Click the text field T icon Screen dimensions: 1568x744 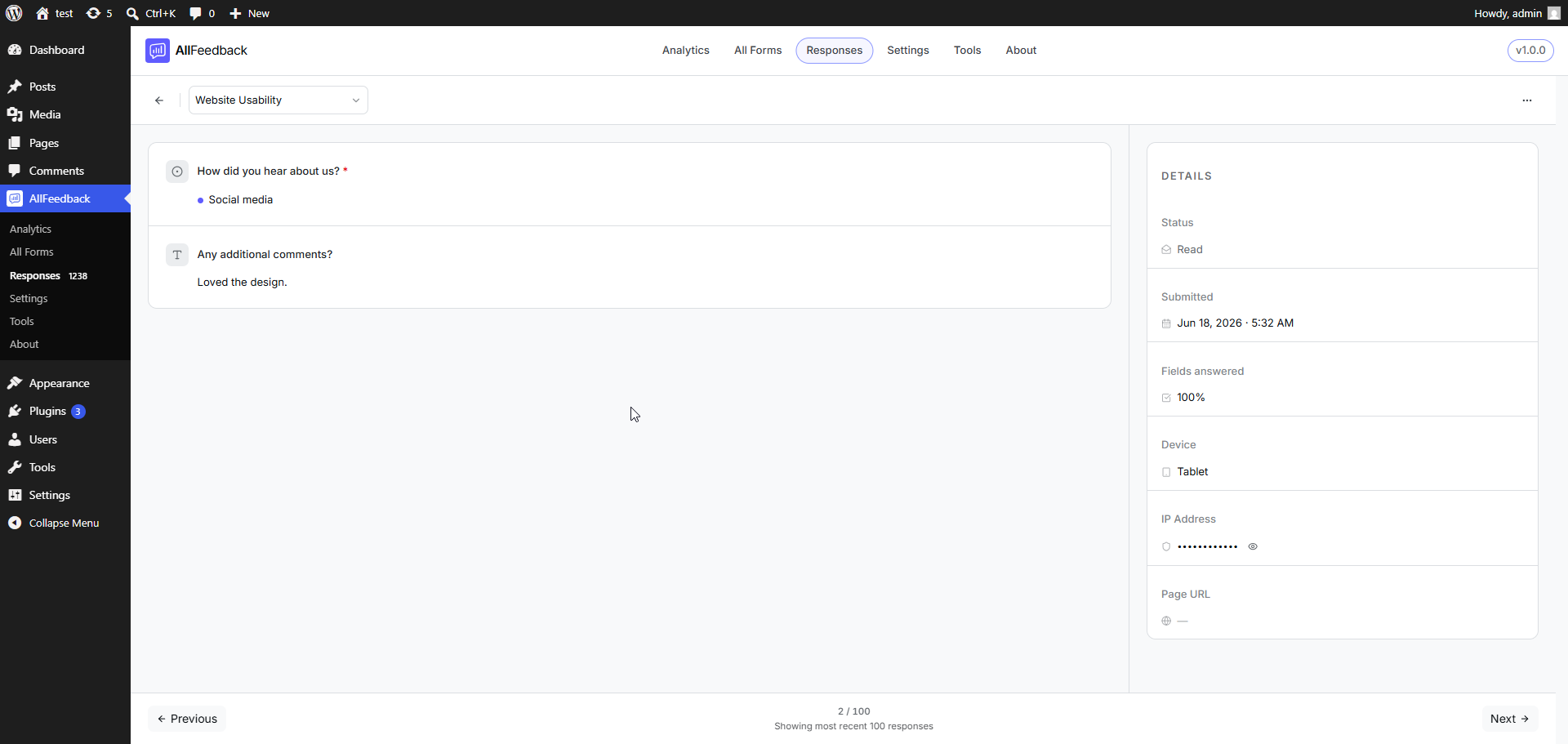click(x=177, y=255)
